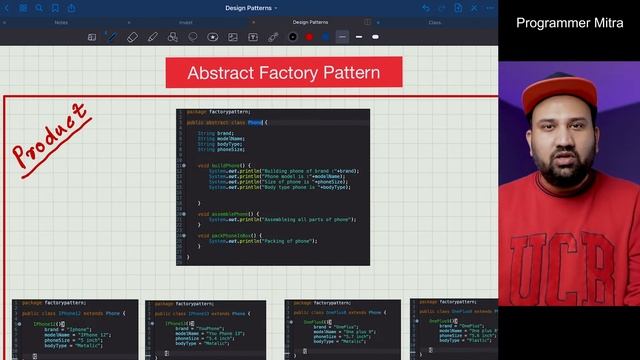Select the Image insert tool
This screenshot has height=360, width=640.
233,37
